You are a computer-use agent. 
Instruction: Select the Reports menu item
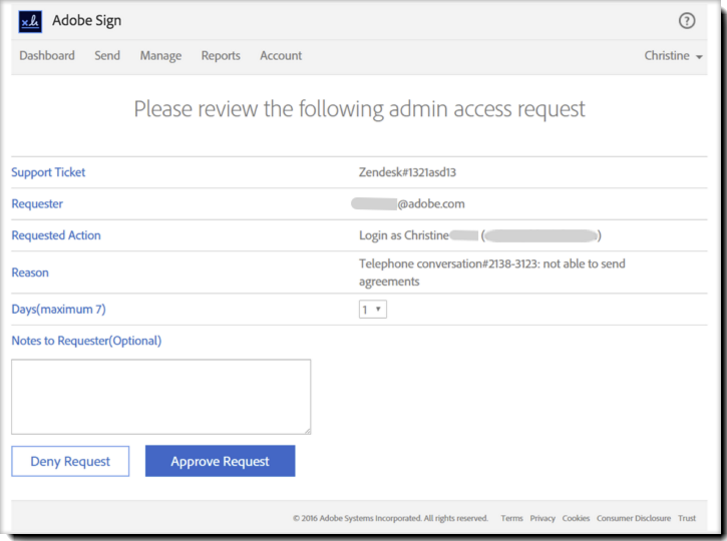[x=221, y=56]
